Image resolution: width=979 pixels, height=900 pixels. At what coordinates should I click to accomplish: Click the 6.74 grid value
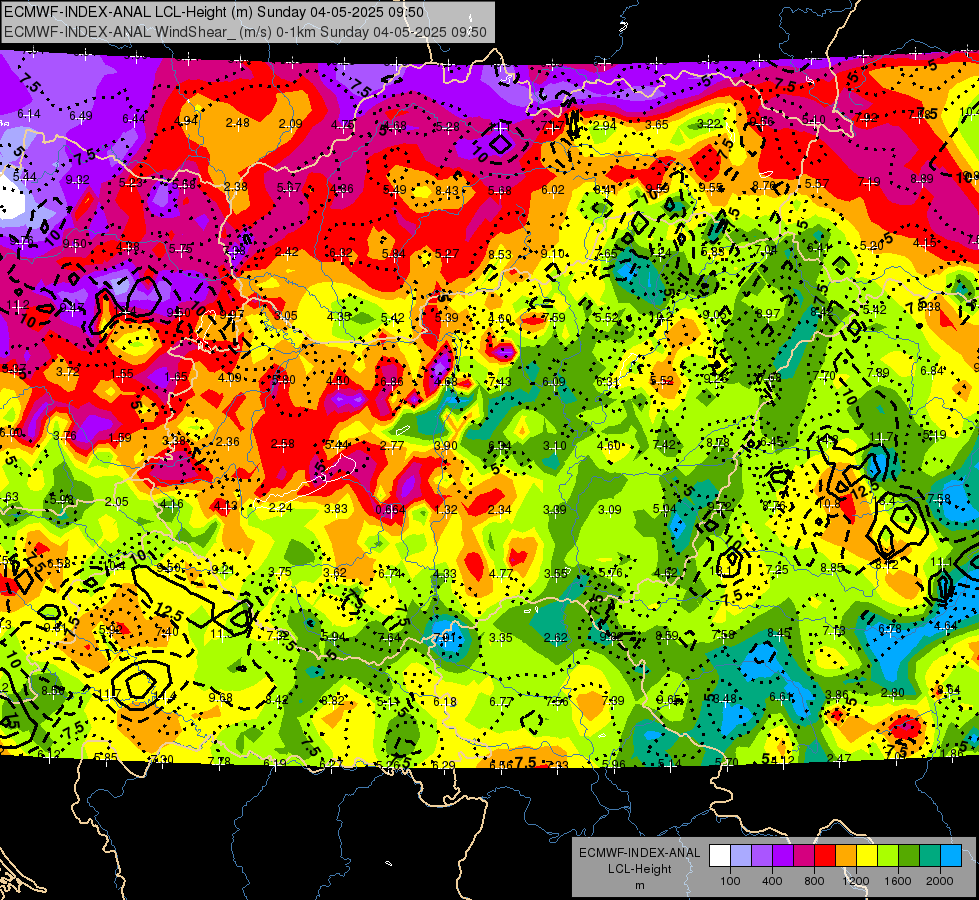[x=390, y=573]
